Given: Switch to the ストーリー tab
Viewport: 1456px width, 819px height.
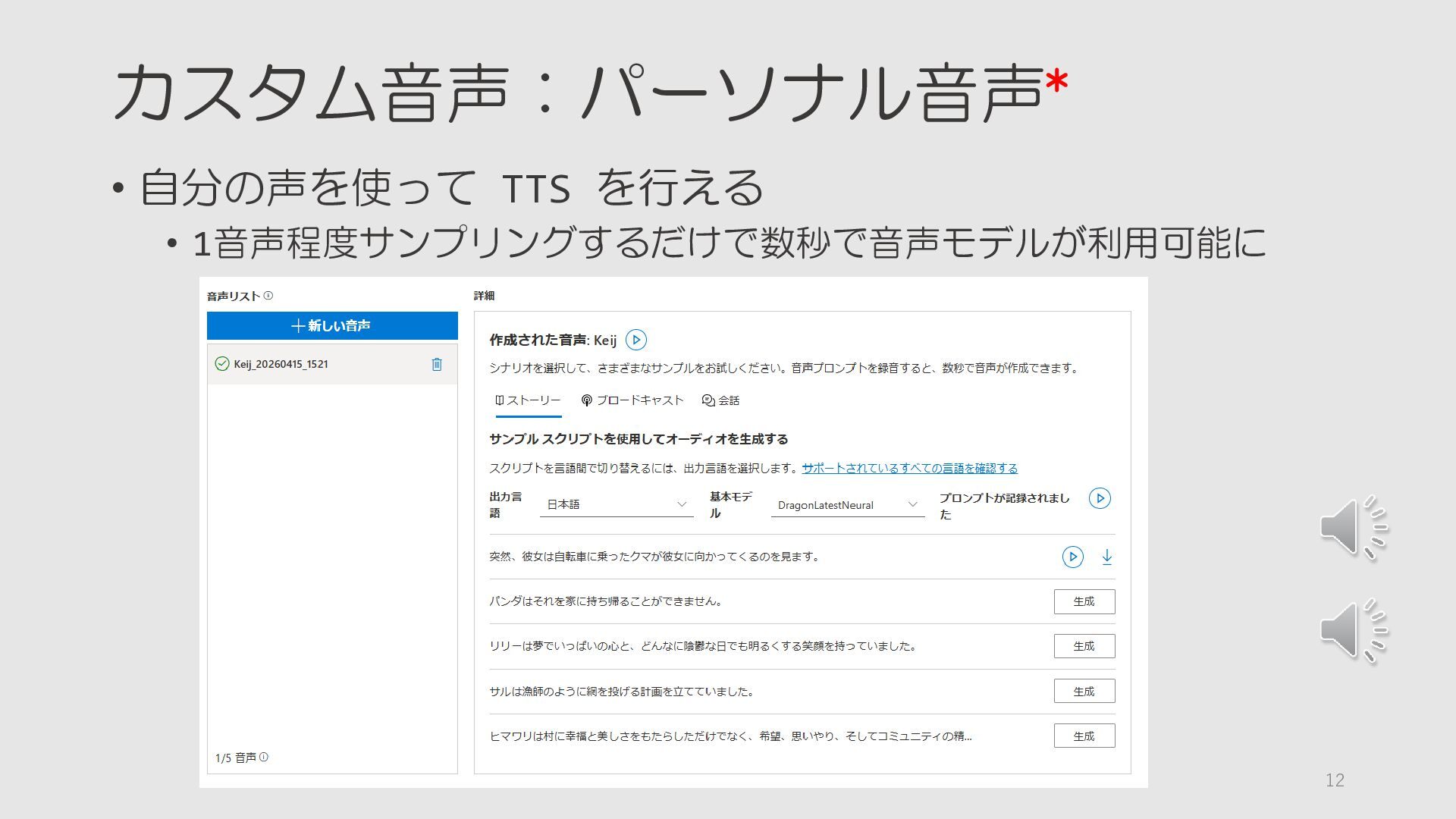Looking at the screenshot, I should (528, 400).
